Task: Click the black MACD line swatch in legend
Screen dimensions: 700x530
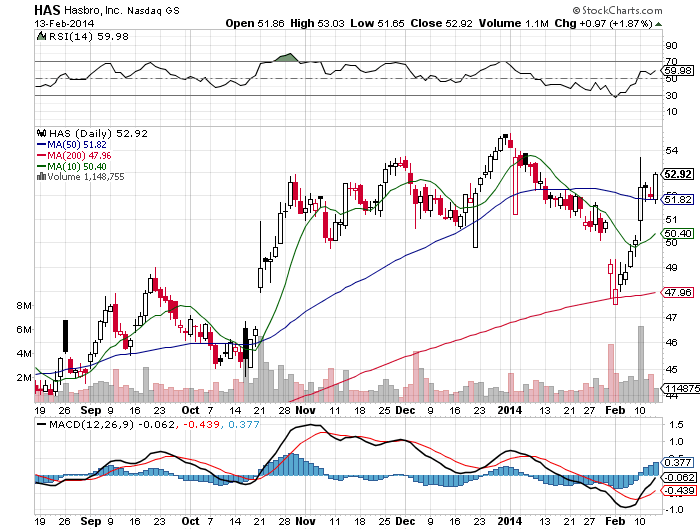Action: click(x=42, y=424)
